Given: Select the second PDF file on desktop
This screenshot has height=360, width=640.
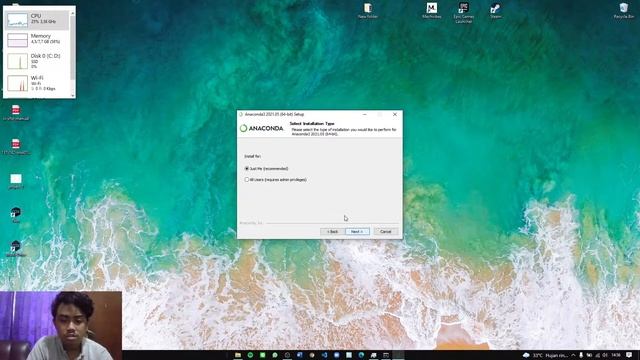Looking at the screenshot, I should pos(16,147).
